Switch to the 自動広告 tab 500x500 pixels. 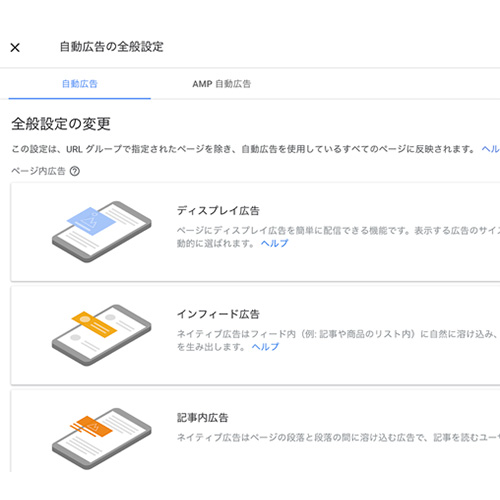click(x=80, y=84)
